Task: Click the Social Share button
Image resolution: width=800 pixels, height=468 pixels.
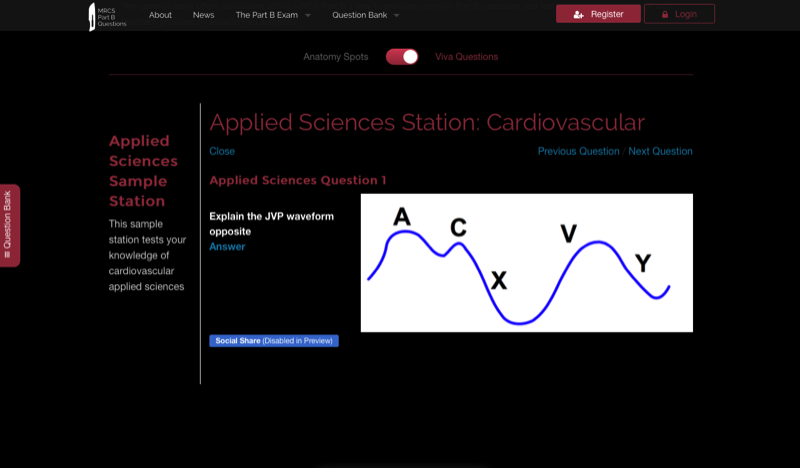Action: point(273,341)
